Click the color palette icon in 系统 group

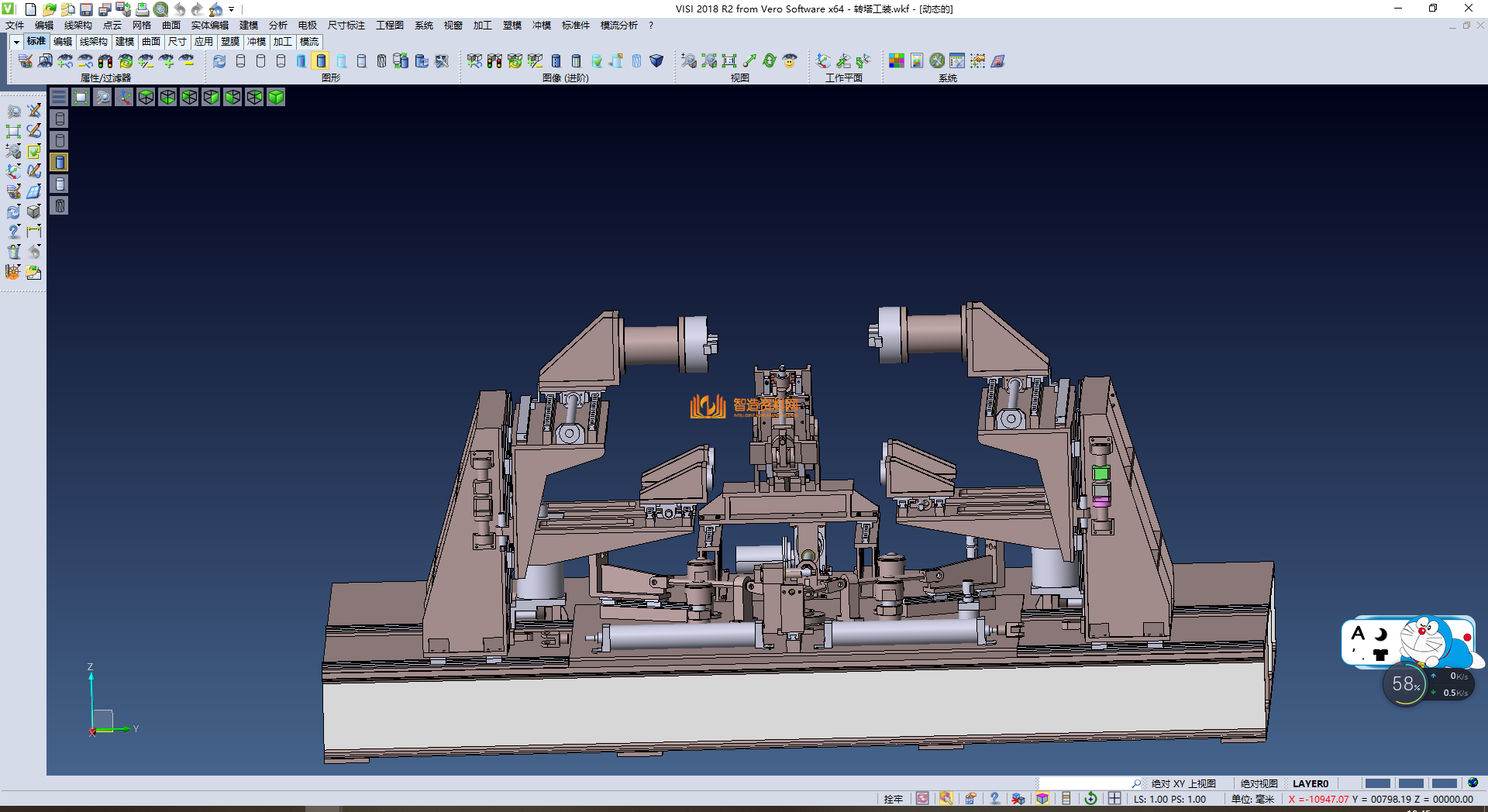click(897, 61)
